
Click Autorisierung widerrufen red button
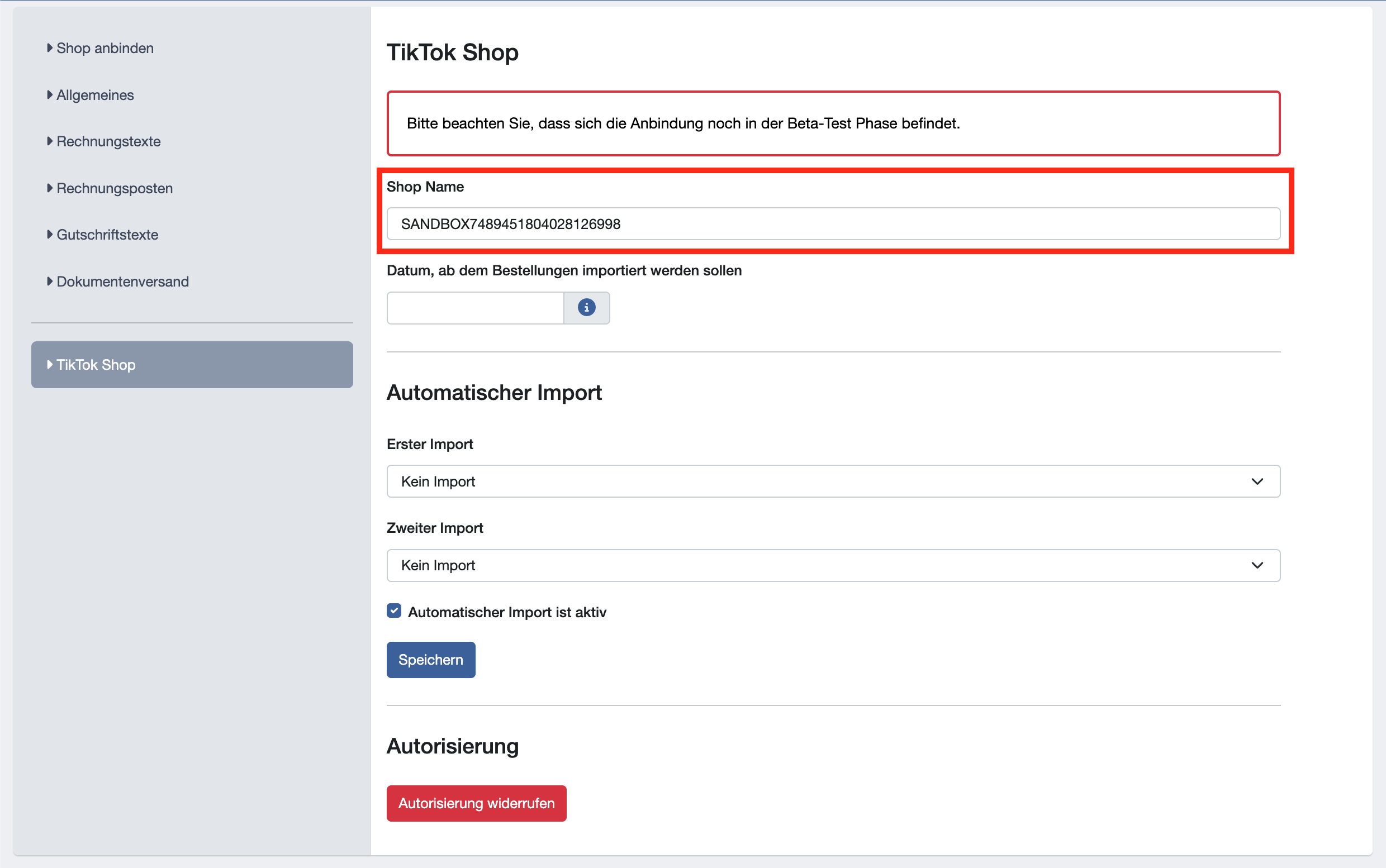pos(476,803)
